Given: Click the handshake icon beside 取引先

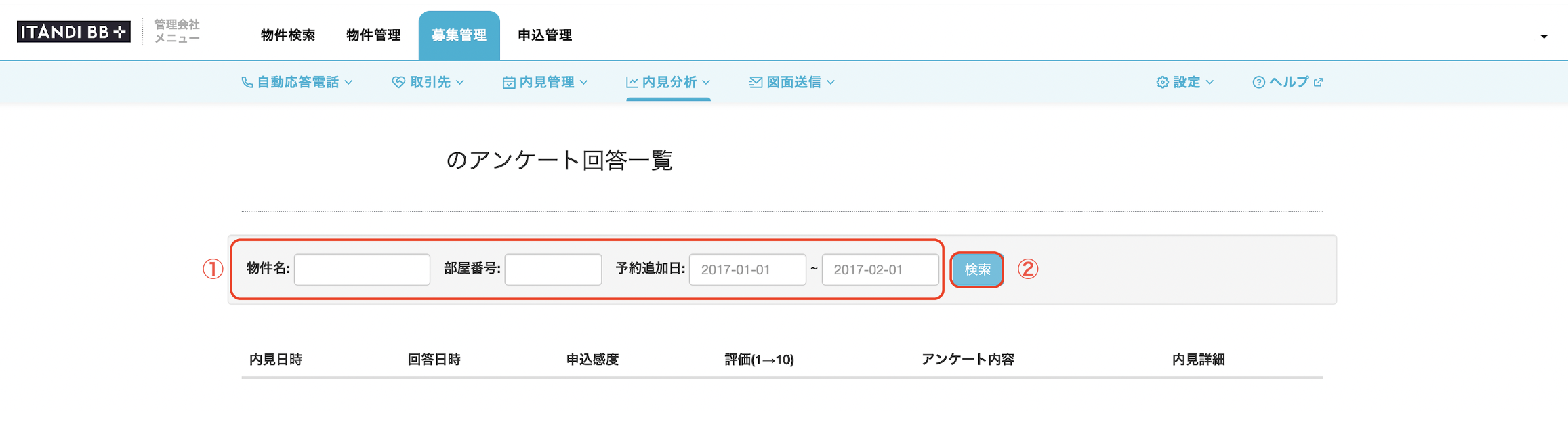Looking at the screenshot, I should click(398, 82).
